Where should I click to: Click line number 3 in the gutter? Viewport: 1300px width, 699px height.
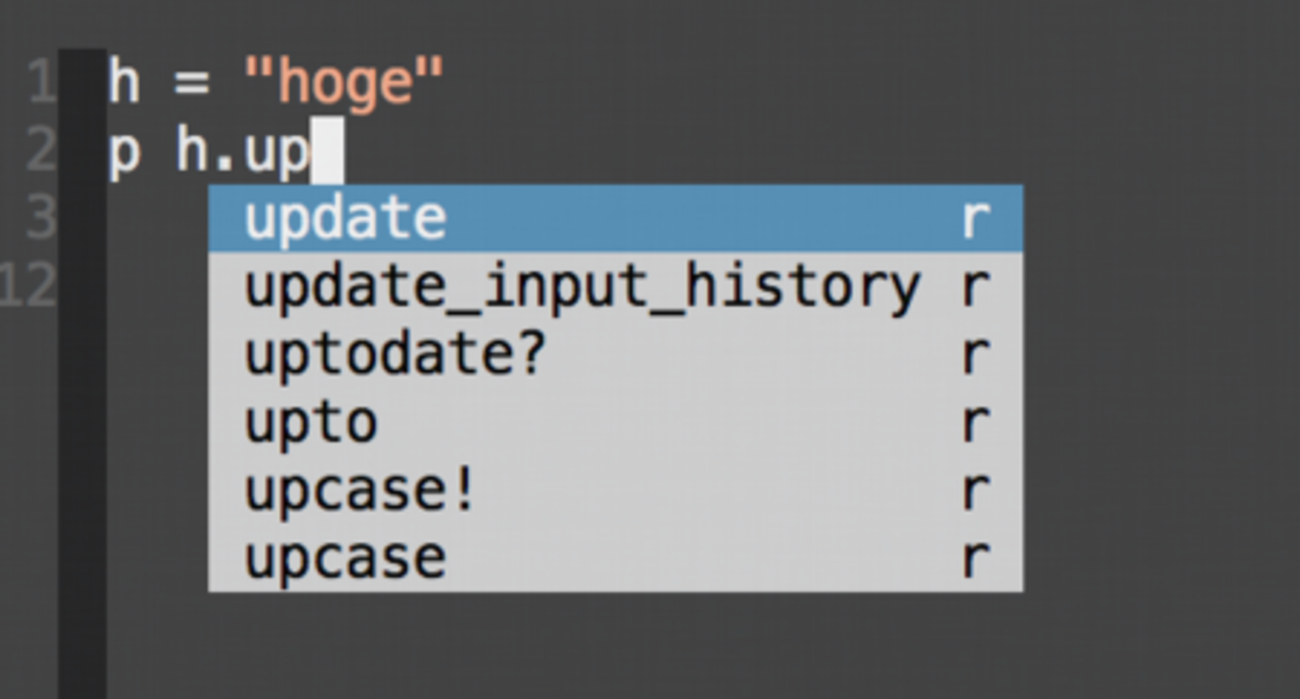[x=41, y=219]
